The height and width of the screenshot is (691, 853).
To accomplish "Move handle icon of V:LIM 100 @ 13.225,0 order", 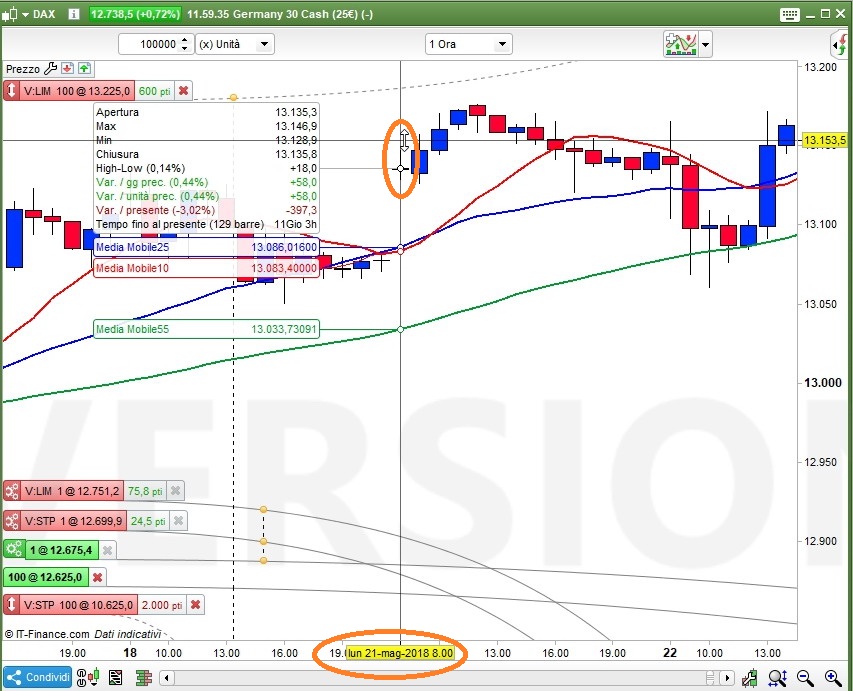I will point(11,91).
